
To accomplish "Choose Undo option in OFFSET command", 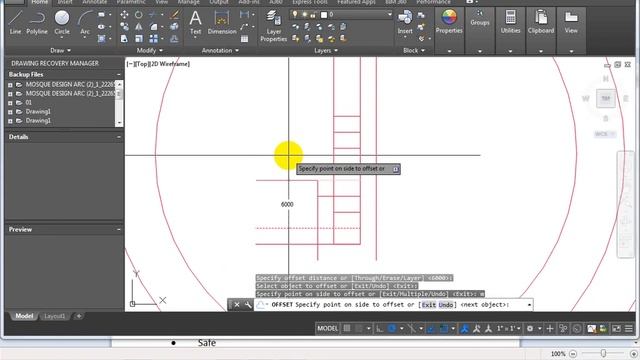I will 446,305.
